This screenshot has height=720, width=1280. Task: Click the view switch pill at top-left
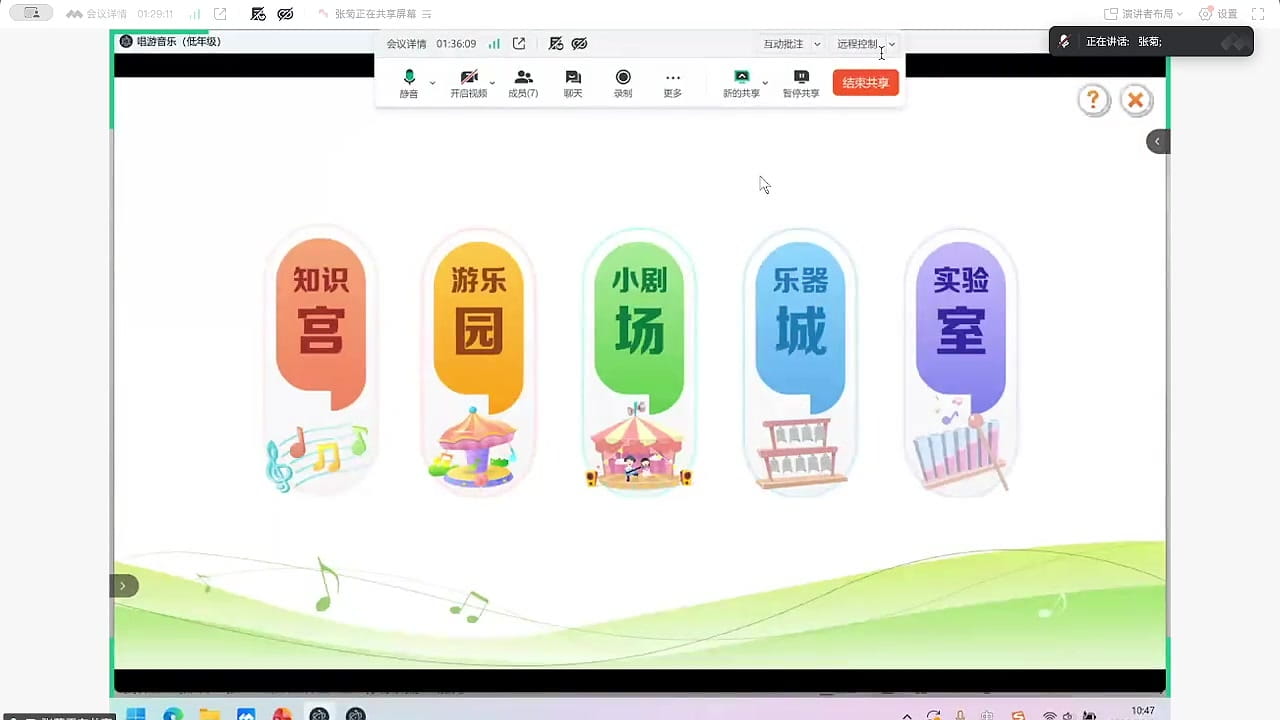31,14
